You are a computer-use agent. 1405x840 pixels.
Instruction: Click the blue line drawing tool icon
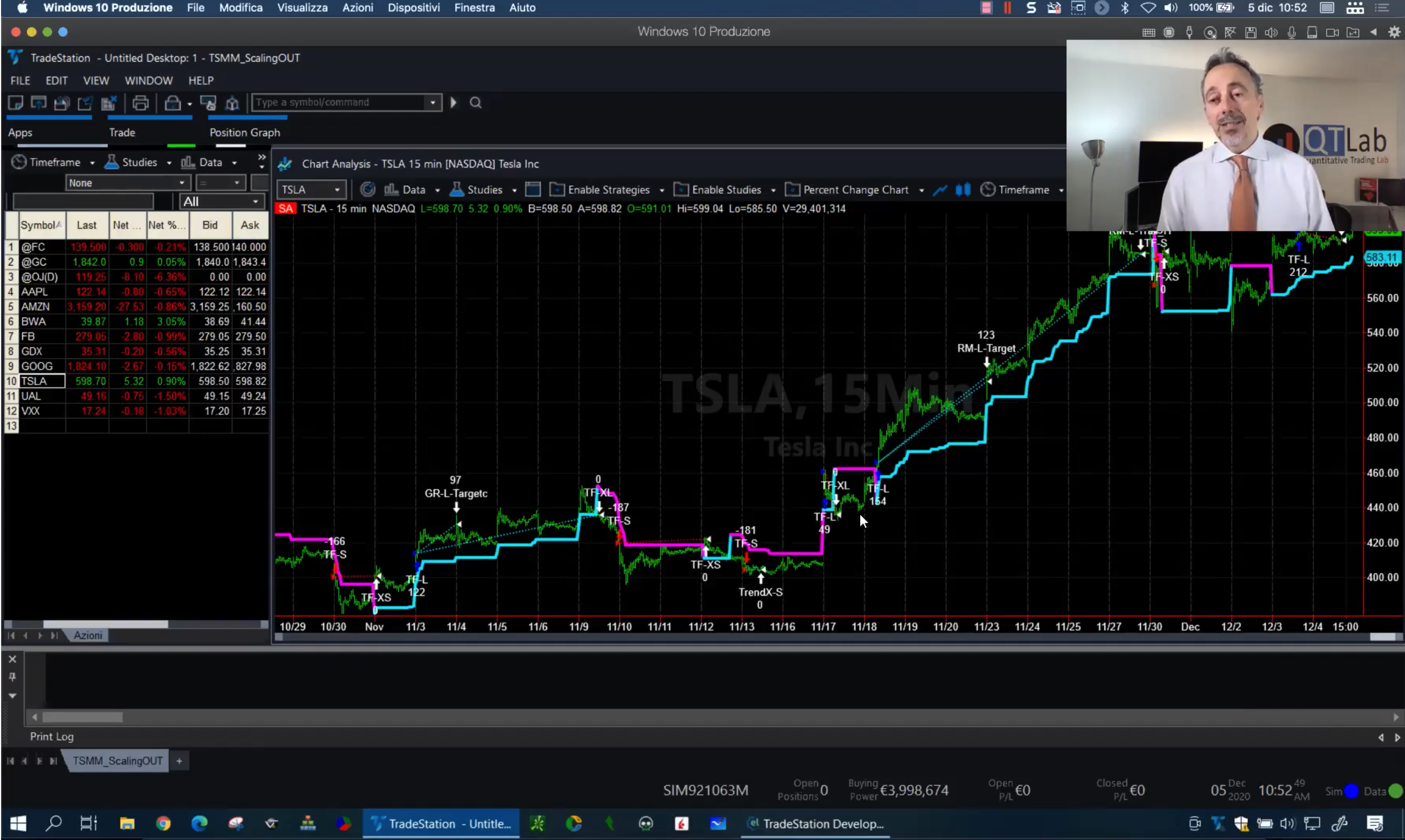pyautogui.click(x=939, y=189)
